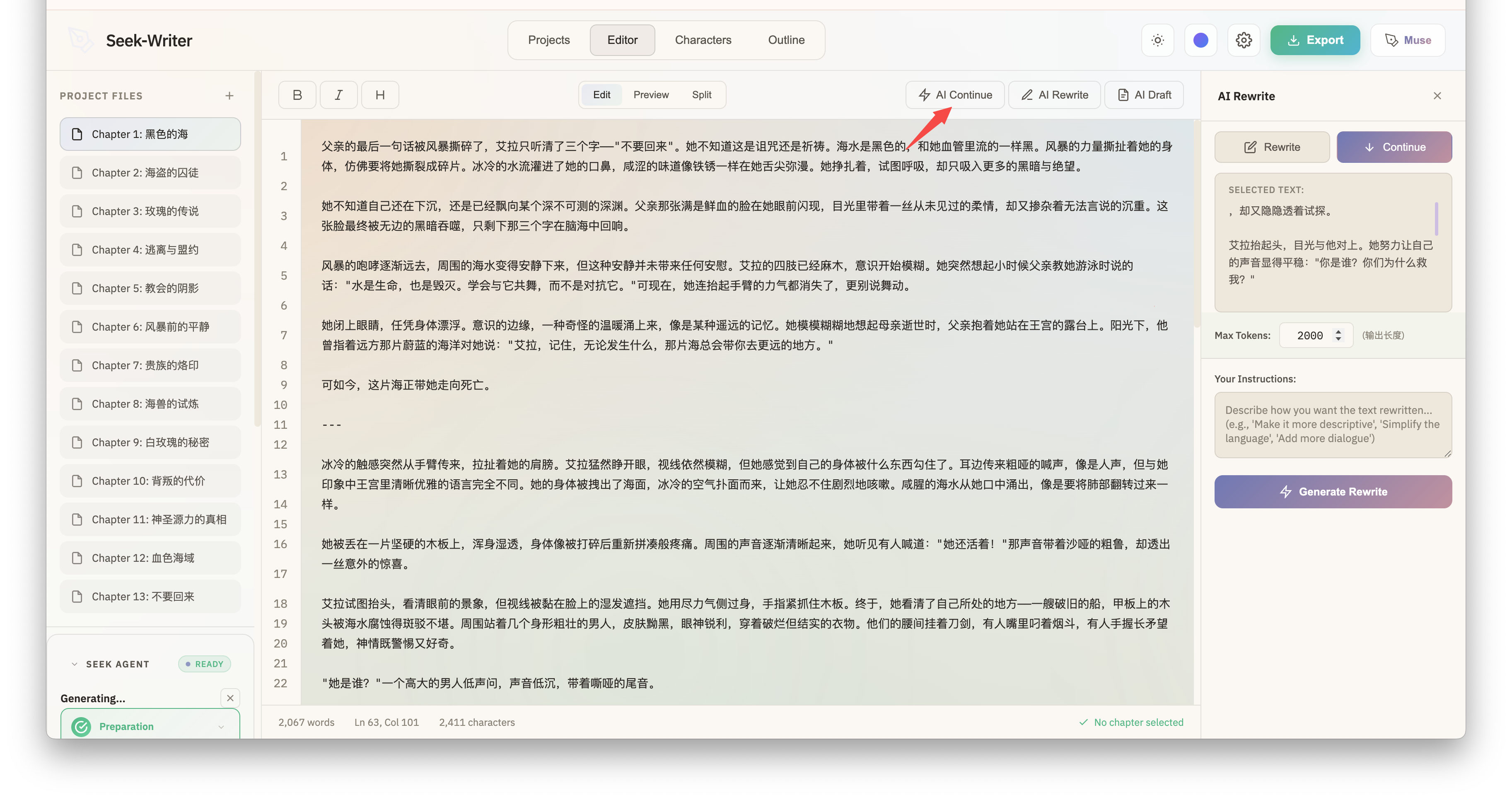Toggle light theme sun icon
Image resolution: width=1512 pixels, height=800 pixels.
[1157, 40]
